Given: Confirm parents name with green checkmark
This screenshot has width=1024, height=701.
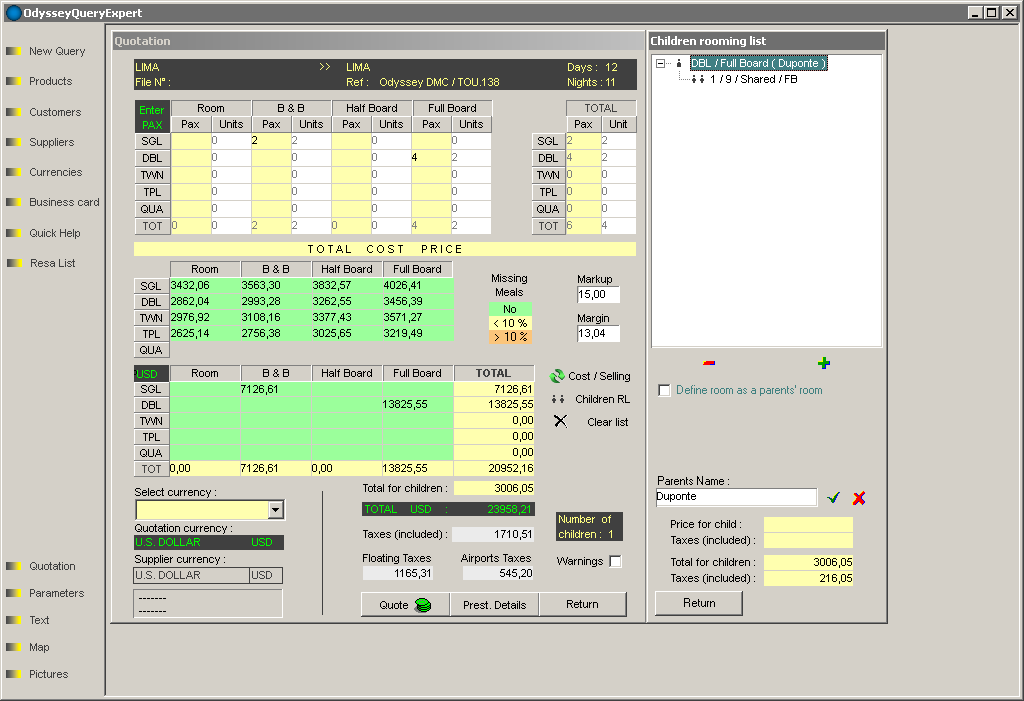Looking at the screenshot, I should pyautogui.click(x=833, y=498).
